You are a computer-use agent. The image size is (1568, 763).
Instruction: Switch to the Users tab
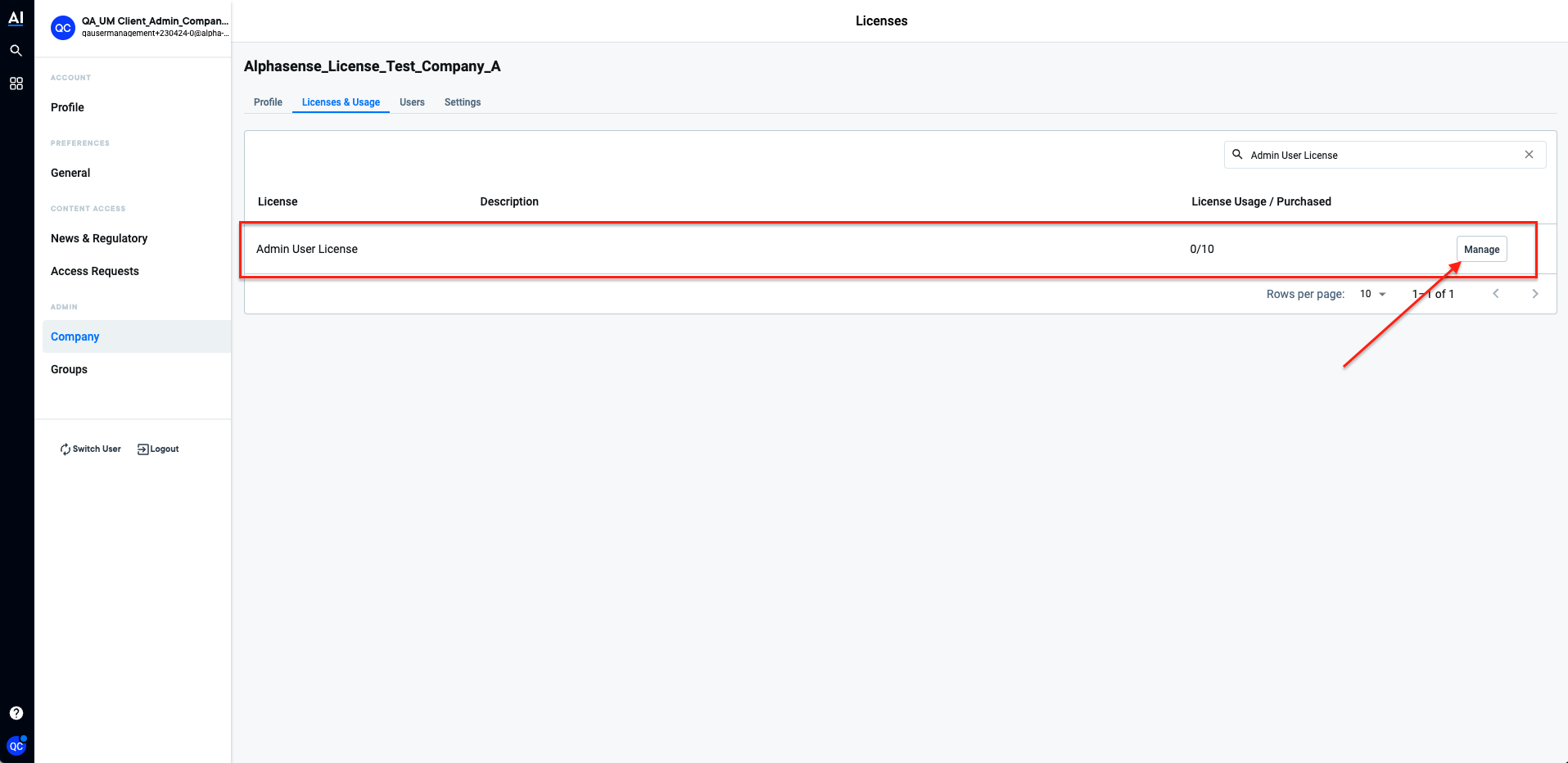pos(412,102)
